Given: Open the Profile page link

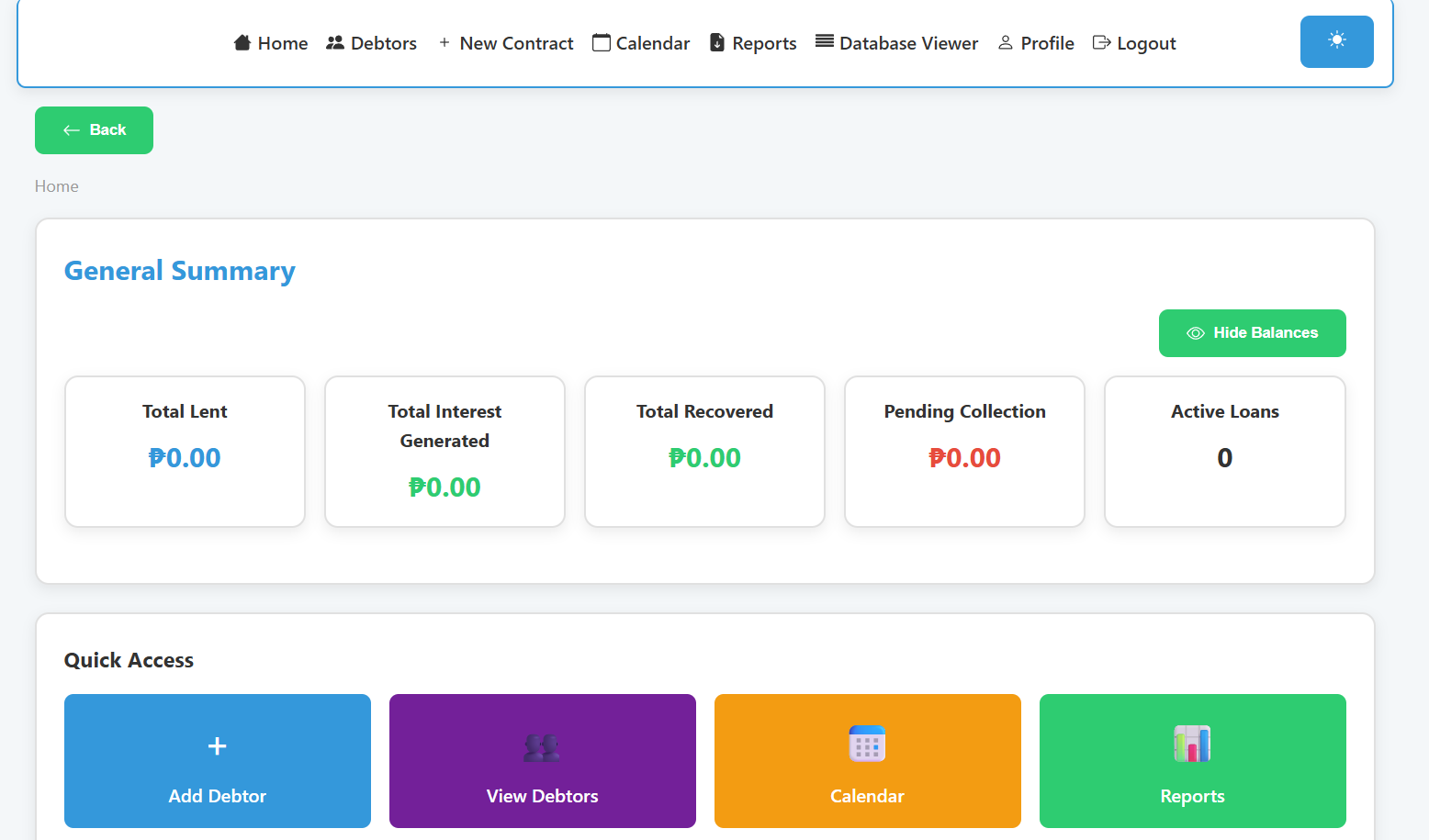Looking at the screenshot, I should (x=1036, y=43).
